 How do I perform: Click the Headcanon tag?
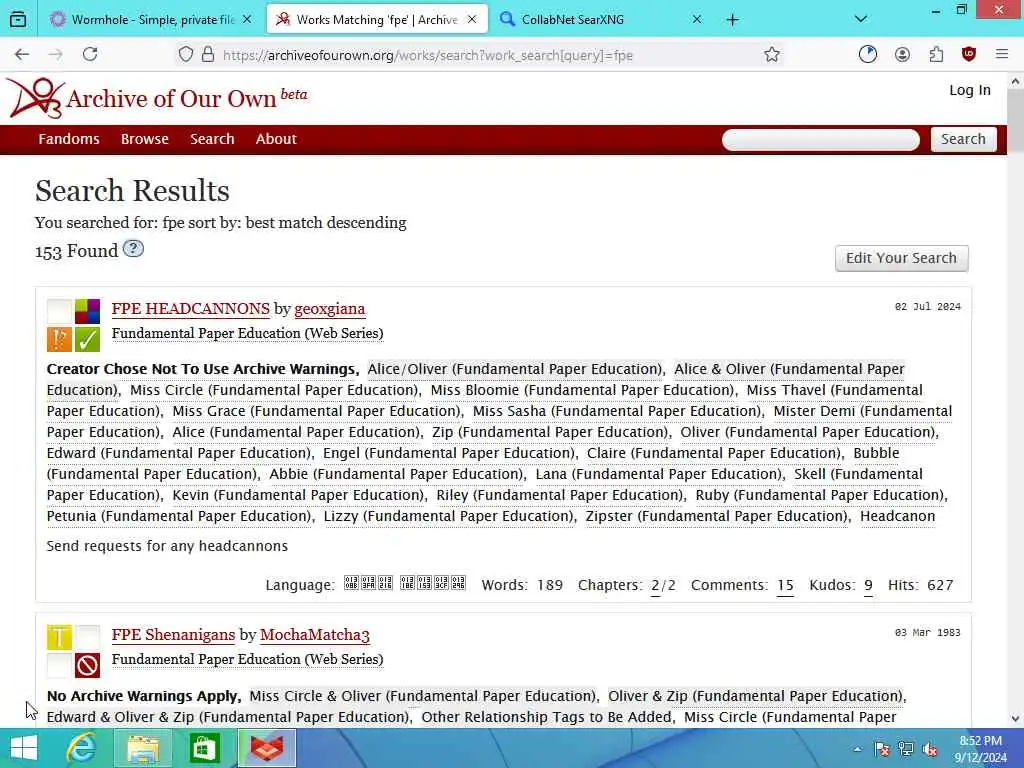click(x=897, y=516)
